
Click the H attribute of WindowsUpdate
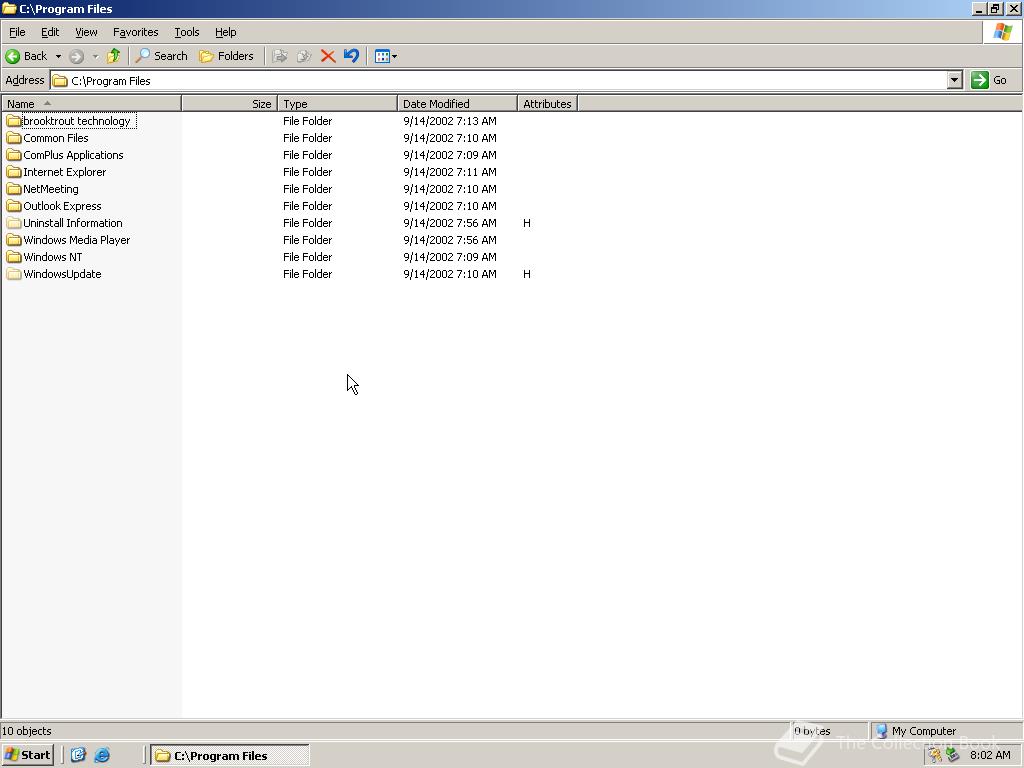pyautogui.click(x=527, y=274)
